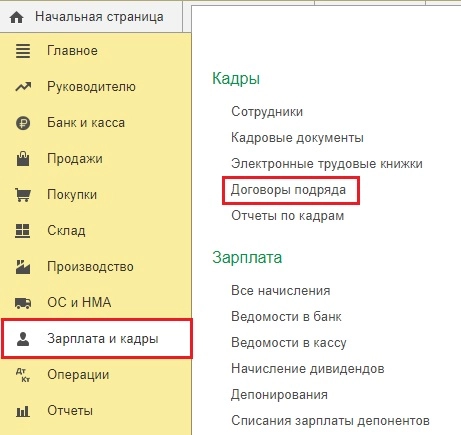461x435 pixels.
Task: Click the Зарплата group heading
Action: (247, 258)
